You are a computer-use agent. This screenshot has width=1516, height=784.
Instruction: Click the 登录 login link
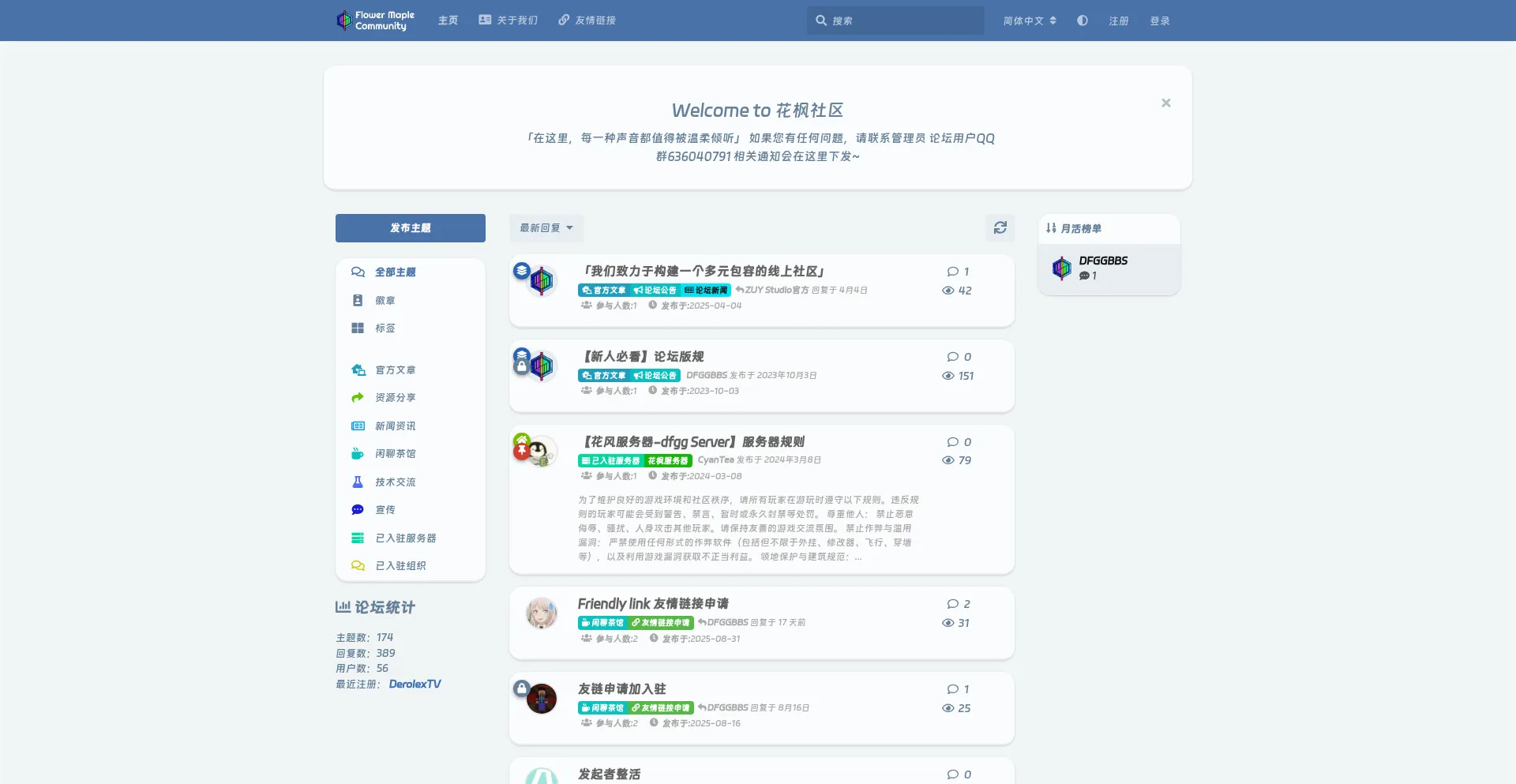[x=1159, y=21]
